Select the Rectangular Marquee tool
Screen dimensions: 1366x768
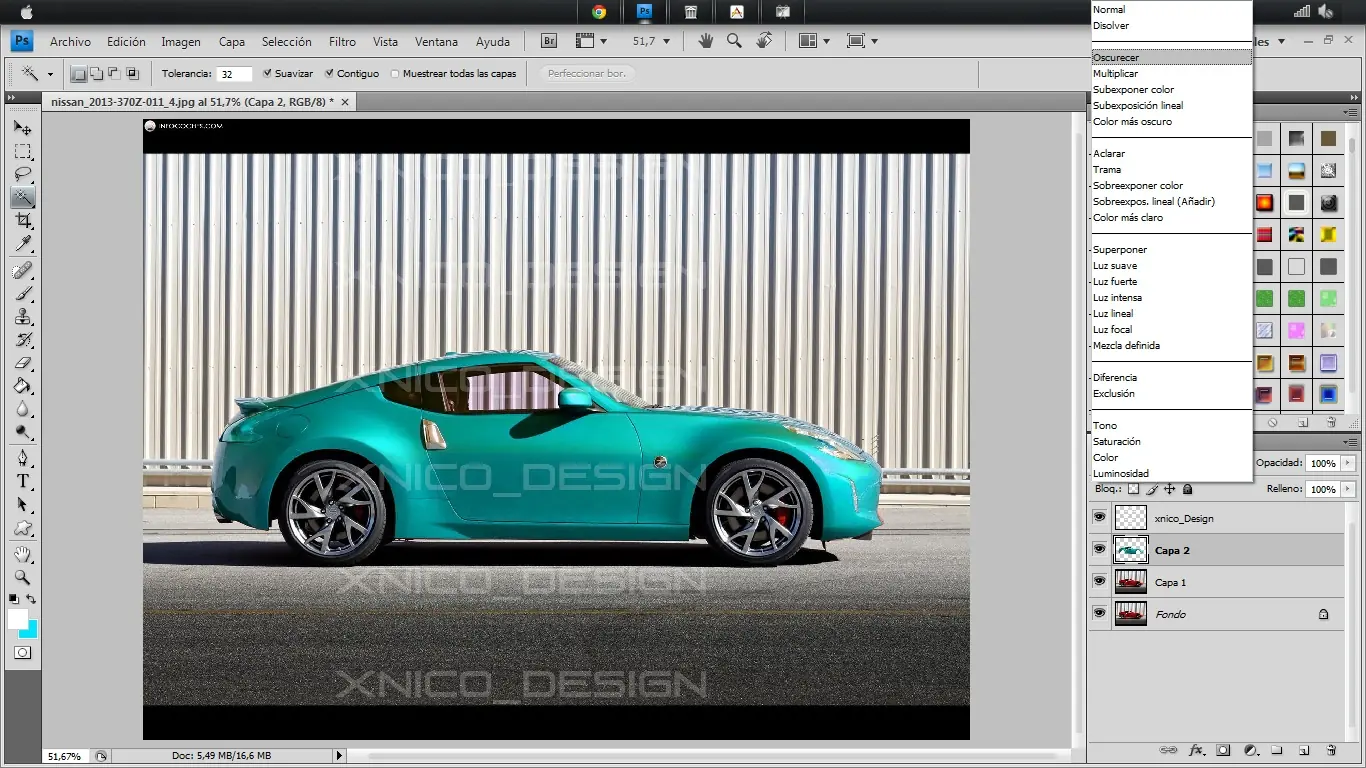(22, 152)
